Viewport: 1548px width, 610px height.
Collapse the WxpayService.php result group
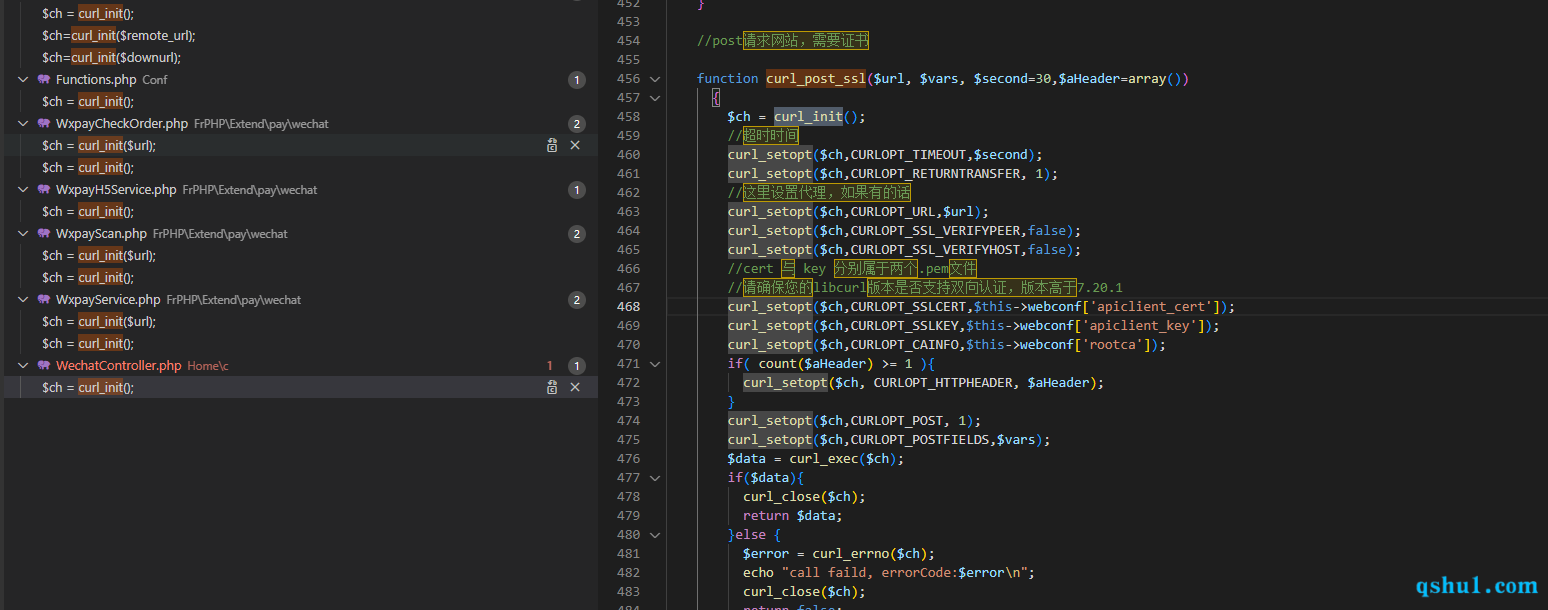point(23,299)
